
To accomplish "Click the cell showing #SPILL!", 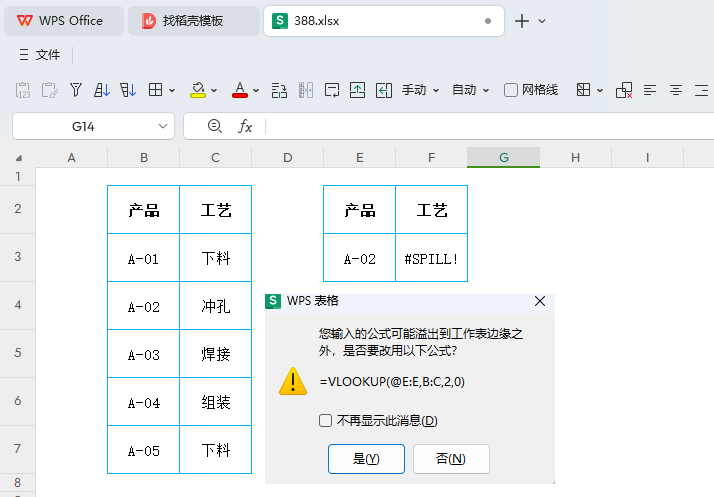I will click(431, 258).
